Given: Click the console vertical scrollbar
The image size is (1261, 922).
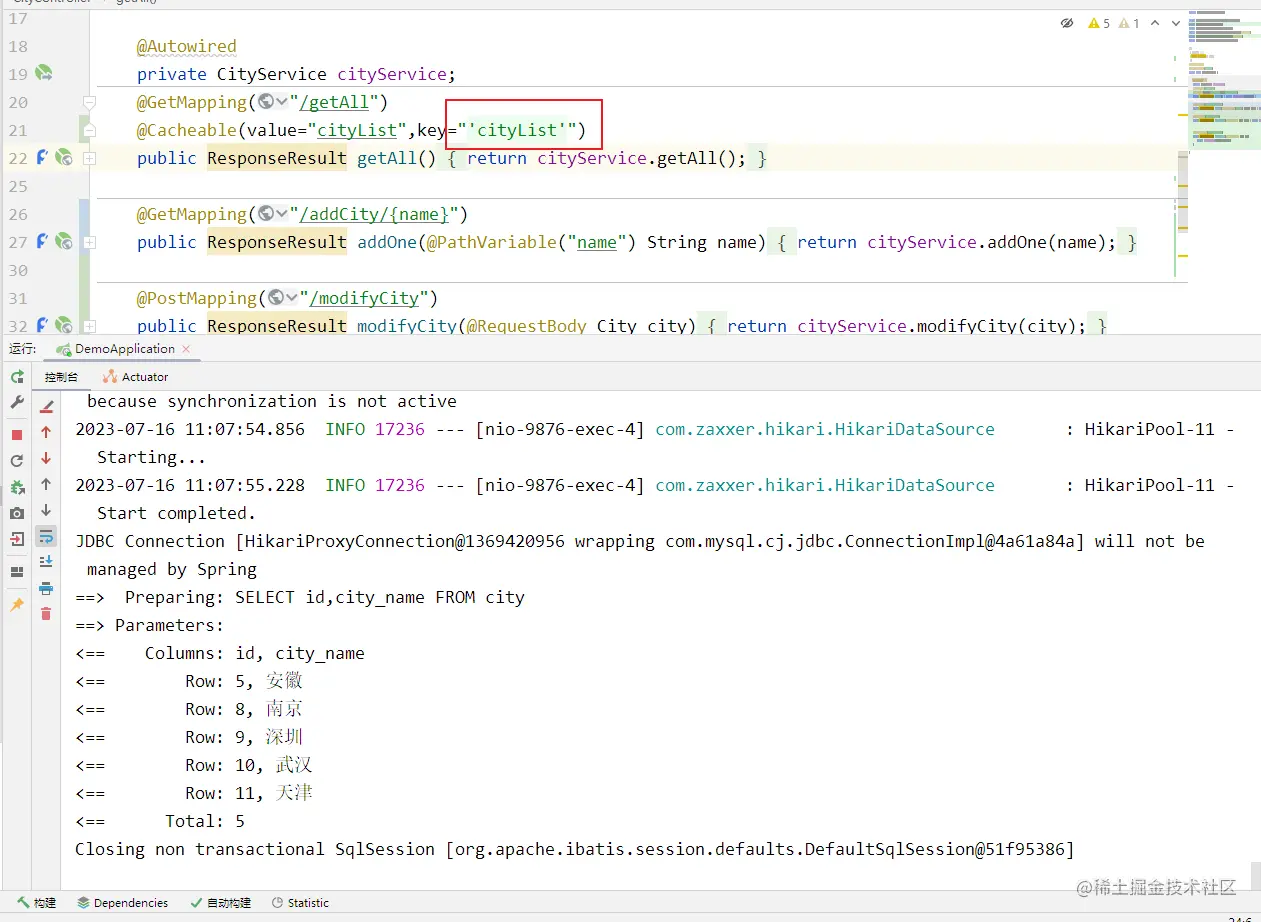Looking at the screenshot, I should [1255, 878].
